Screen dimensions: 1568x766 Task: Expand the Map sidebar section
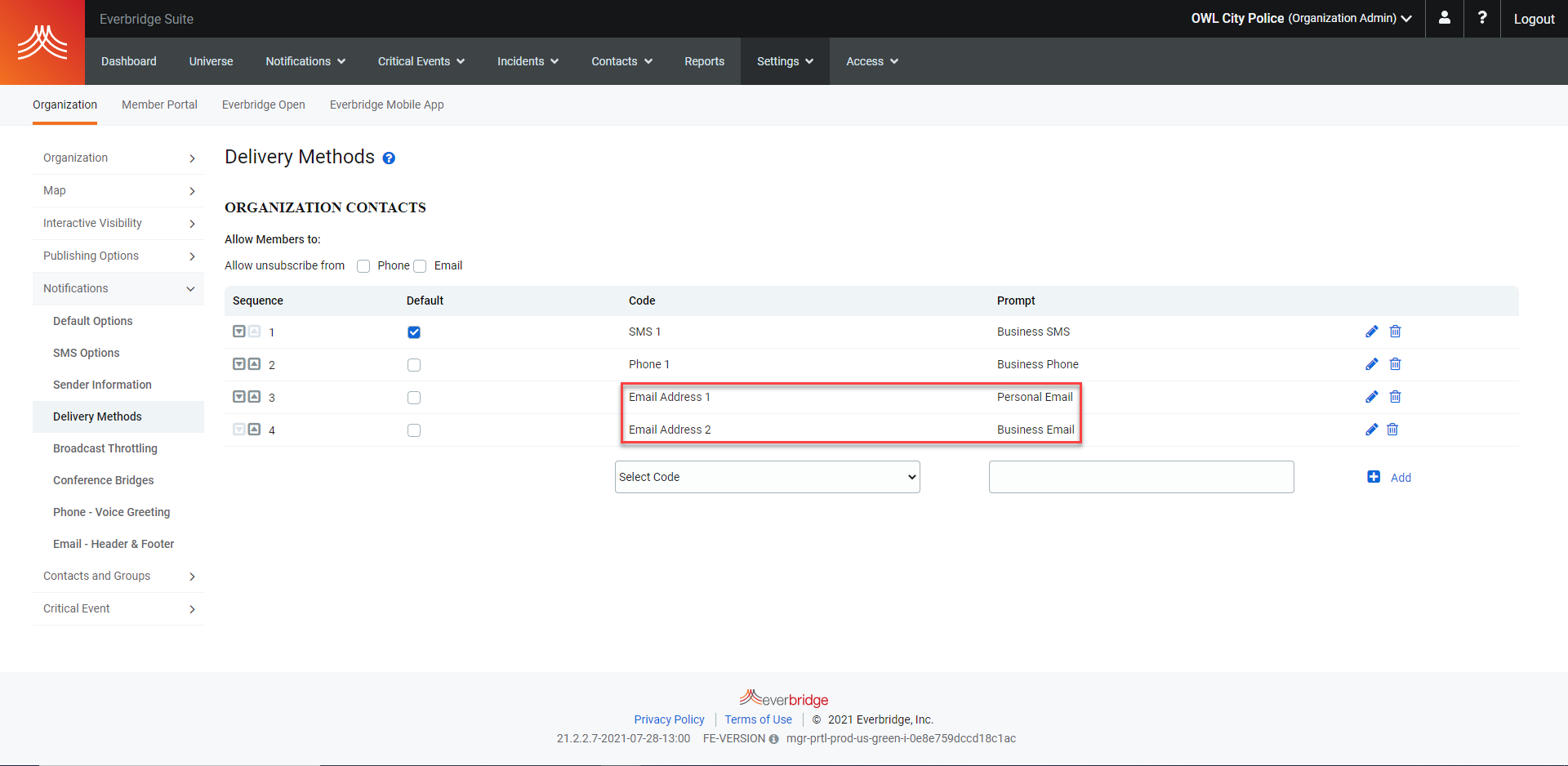pos(118,191)
